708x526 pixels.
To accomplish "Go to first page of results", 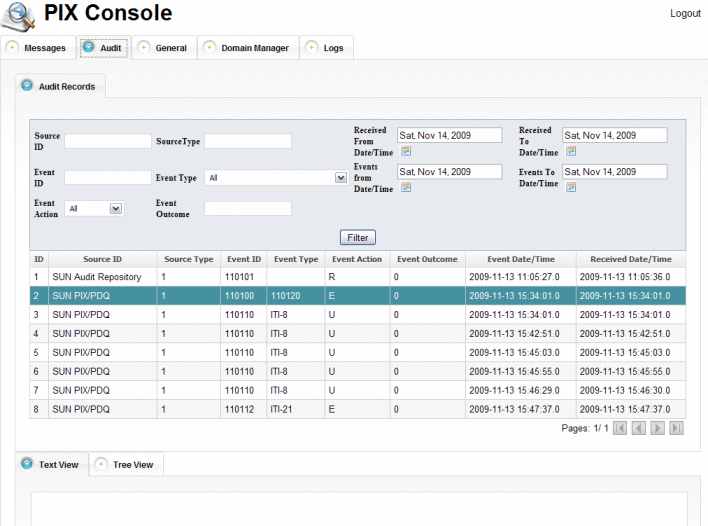I will pyautogui.click(x=620, y=428).
